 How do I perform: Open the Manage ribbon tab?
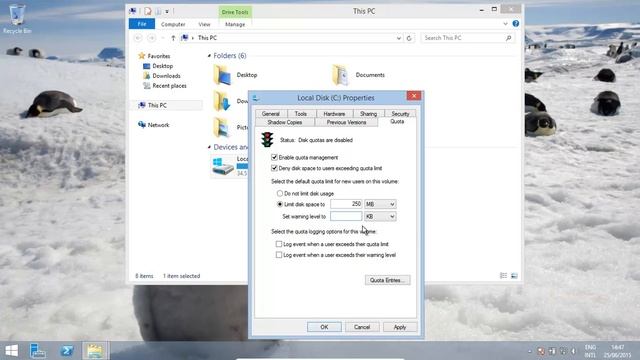pos(235,24)
